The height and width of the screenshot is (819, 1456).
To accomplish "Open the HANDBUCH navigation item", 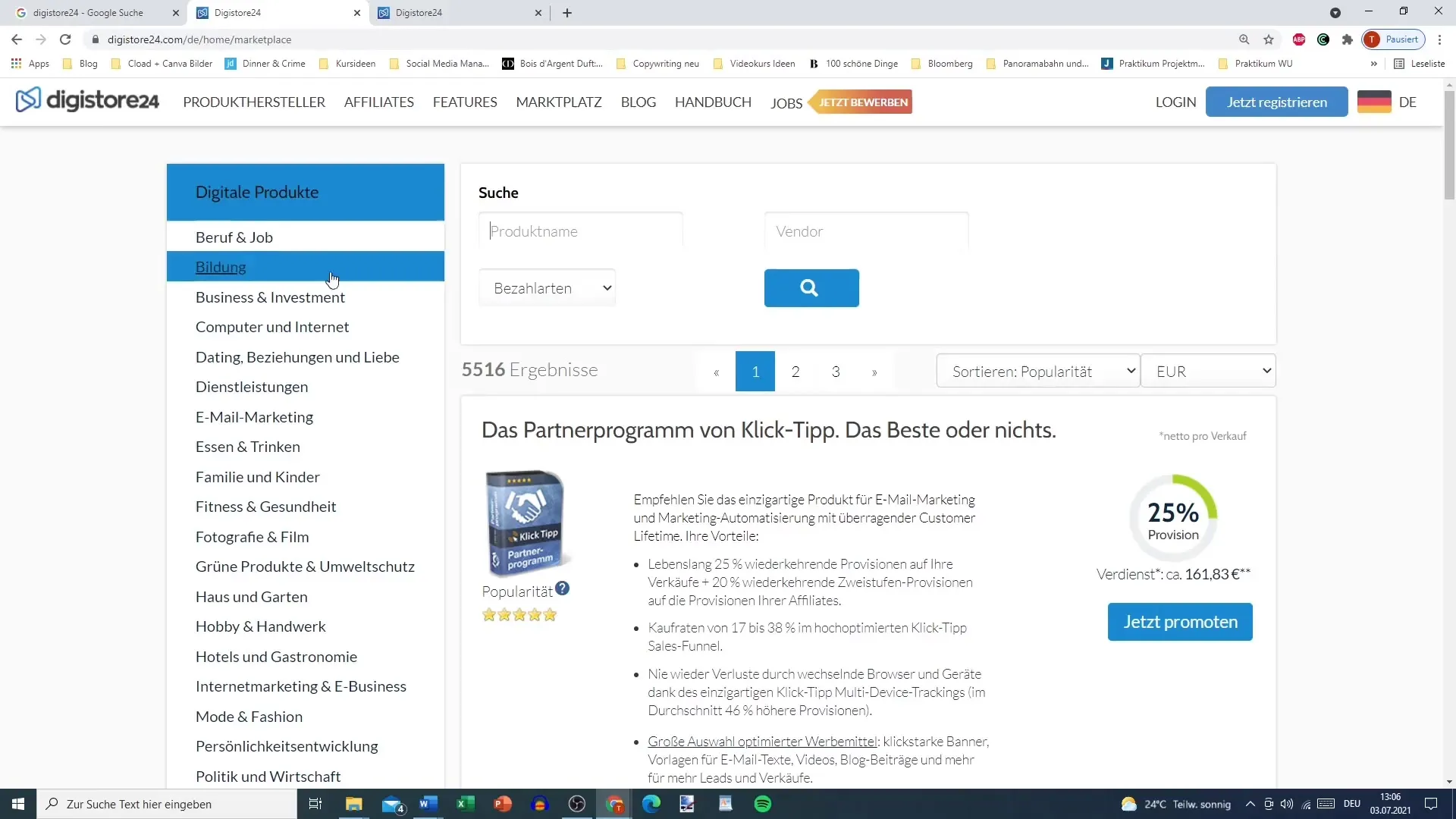I will (x=713, y=102).
